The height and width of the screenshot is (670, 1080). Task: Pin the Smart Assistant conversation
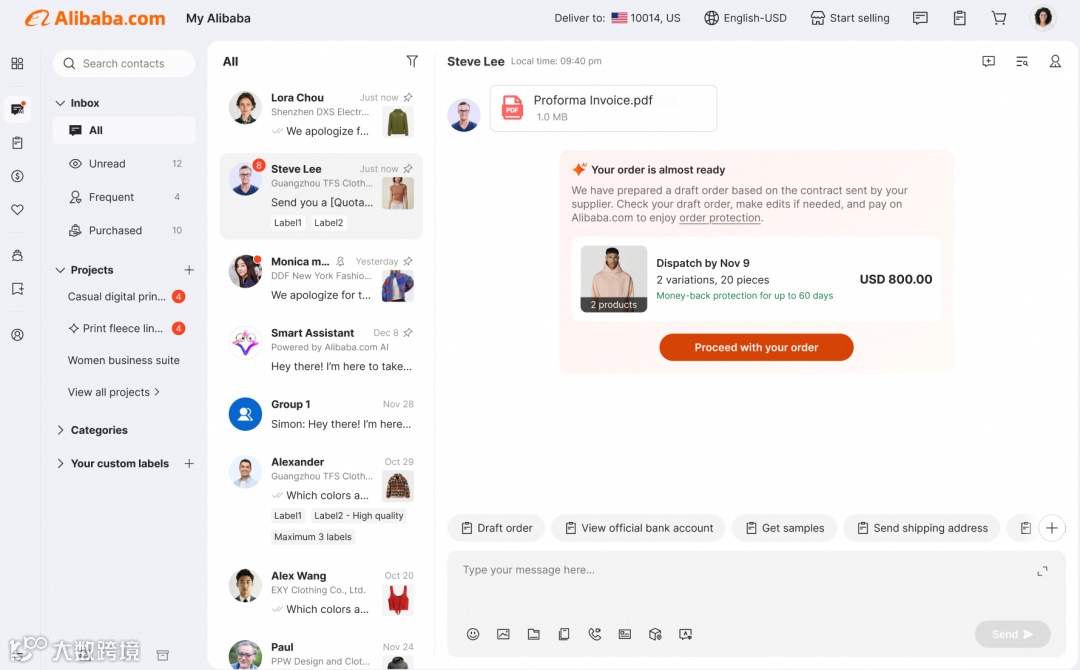pos(408,333)
